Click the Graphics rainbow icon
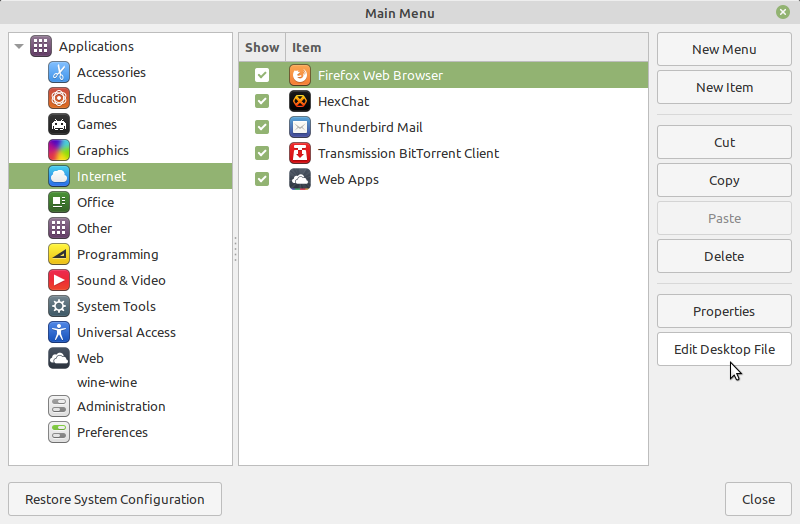800x524 pixels. (x=59, y=151)
